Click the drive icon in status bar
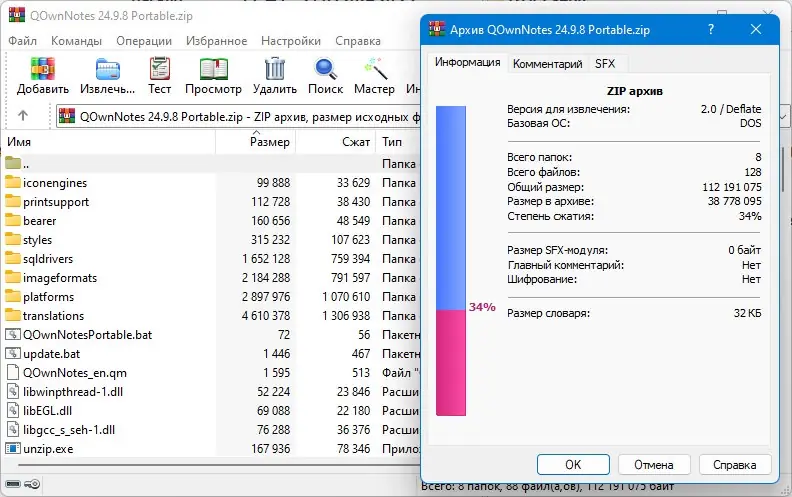The width and height of the screenshot is (792, 497). (13, 484)
